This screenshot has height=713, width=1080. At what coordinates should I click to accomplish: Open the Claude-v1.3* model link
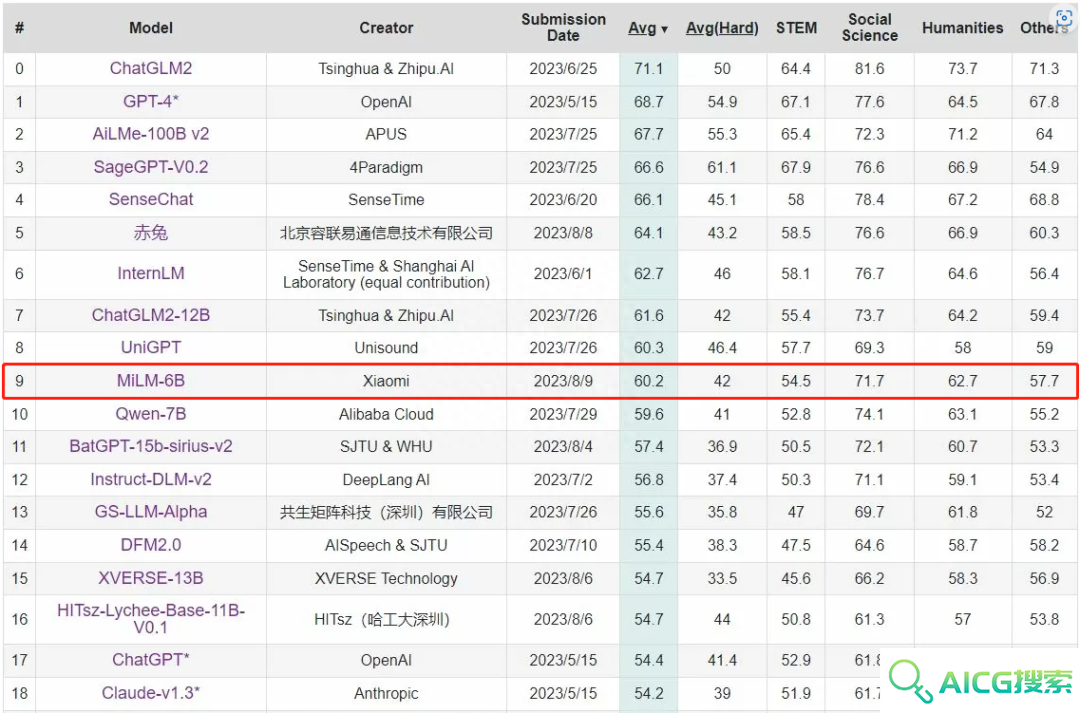151,692
